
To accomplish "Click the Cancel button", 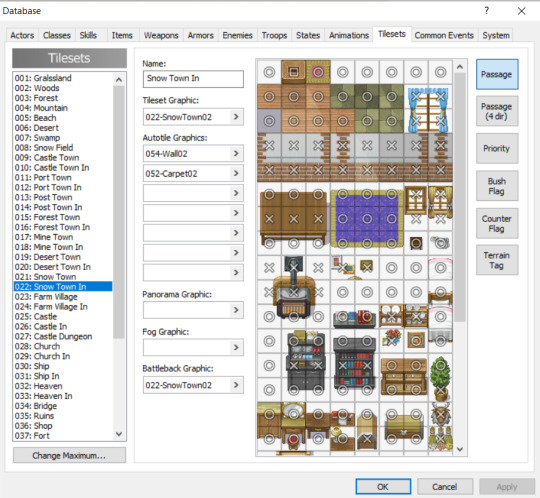I will point(445,487).
